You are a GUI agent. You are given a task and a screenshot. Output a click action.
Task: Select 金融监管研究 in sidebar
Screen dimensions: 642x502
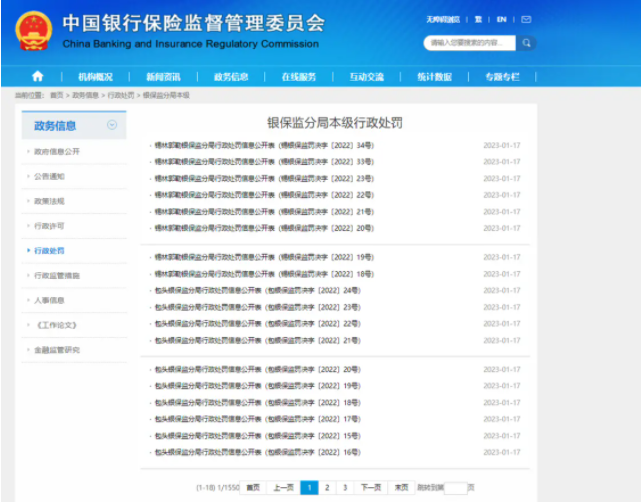tap(57, 350)
